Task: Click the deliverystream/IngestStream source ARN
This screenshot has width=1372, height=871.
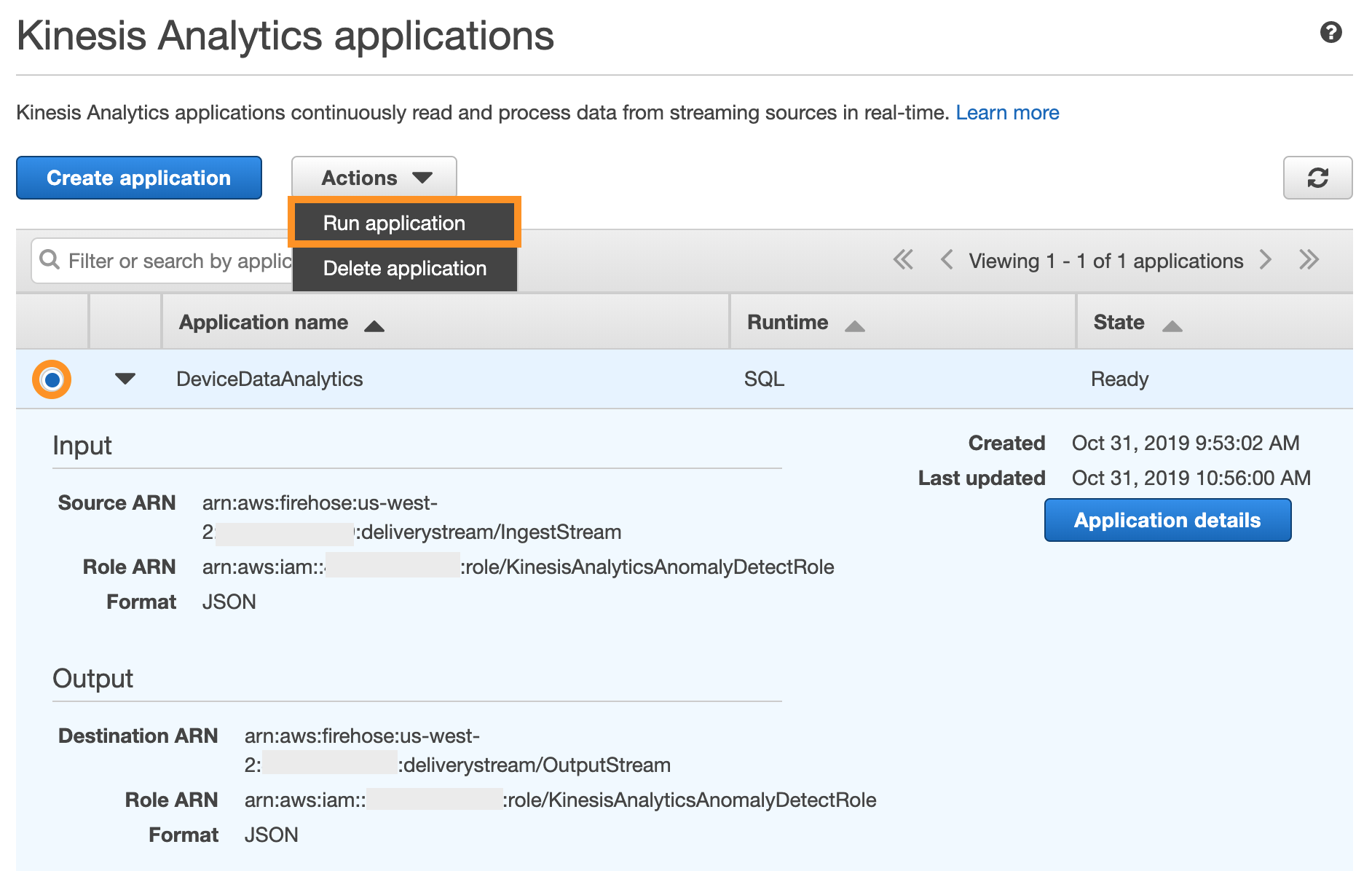Action: [x=411, y=518]
